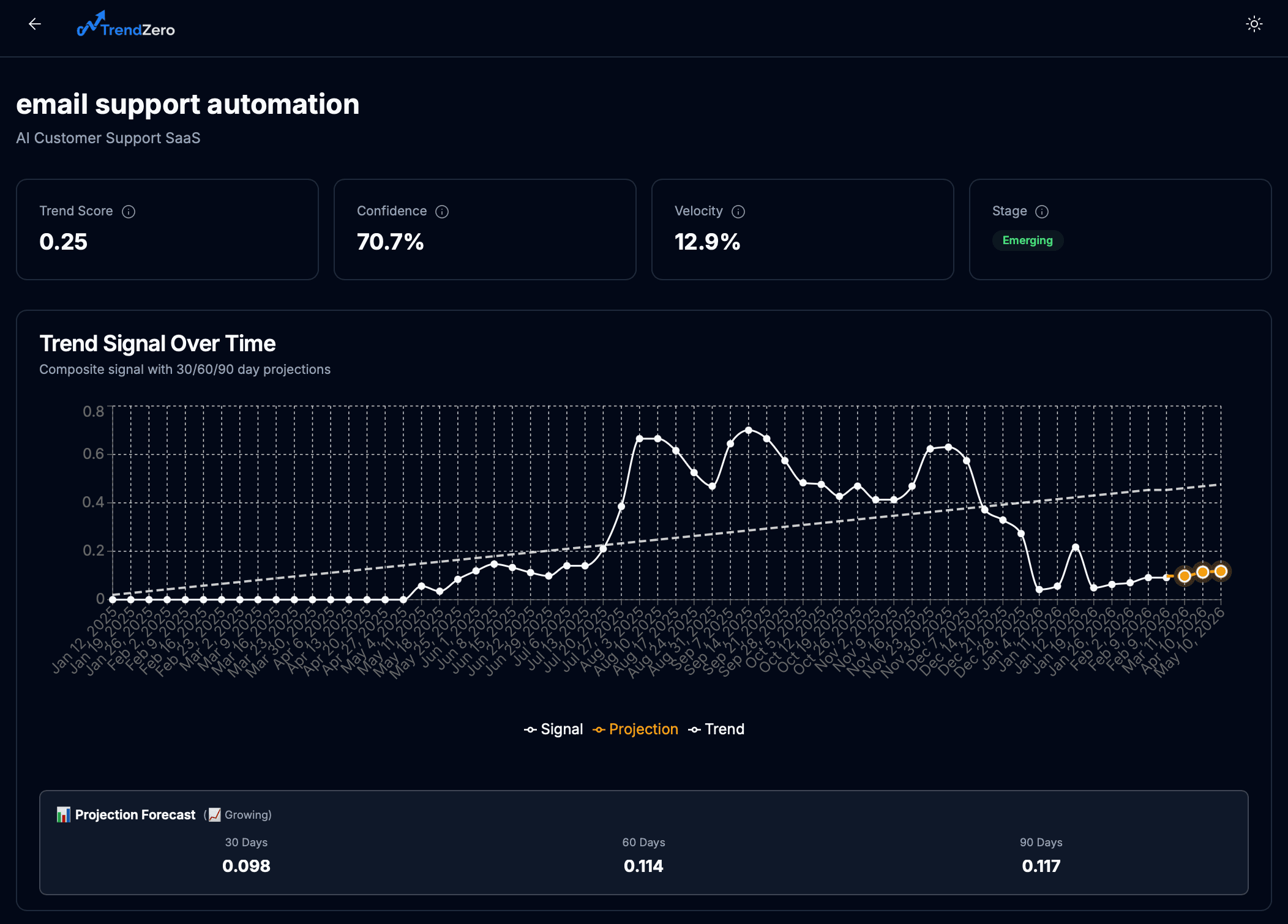
Task: Select the 90 Days value 0.117
Action: [x=1041, y=866]
